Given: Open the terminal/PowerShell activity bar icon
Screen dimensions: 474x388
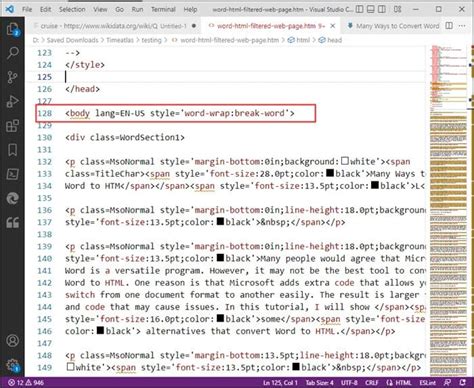Looking at the screenshot, I should 13,174.
